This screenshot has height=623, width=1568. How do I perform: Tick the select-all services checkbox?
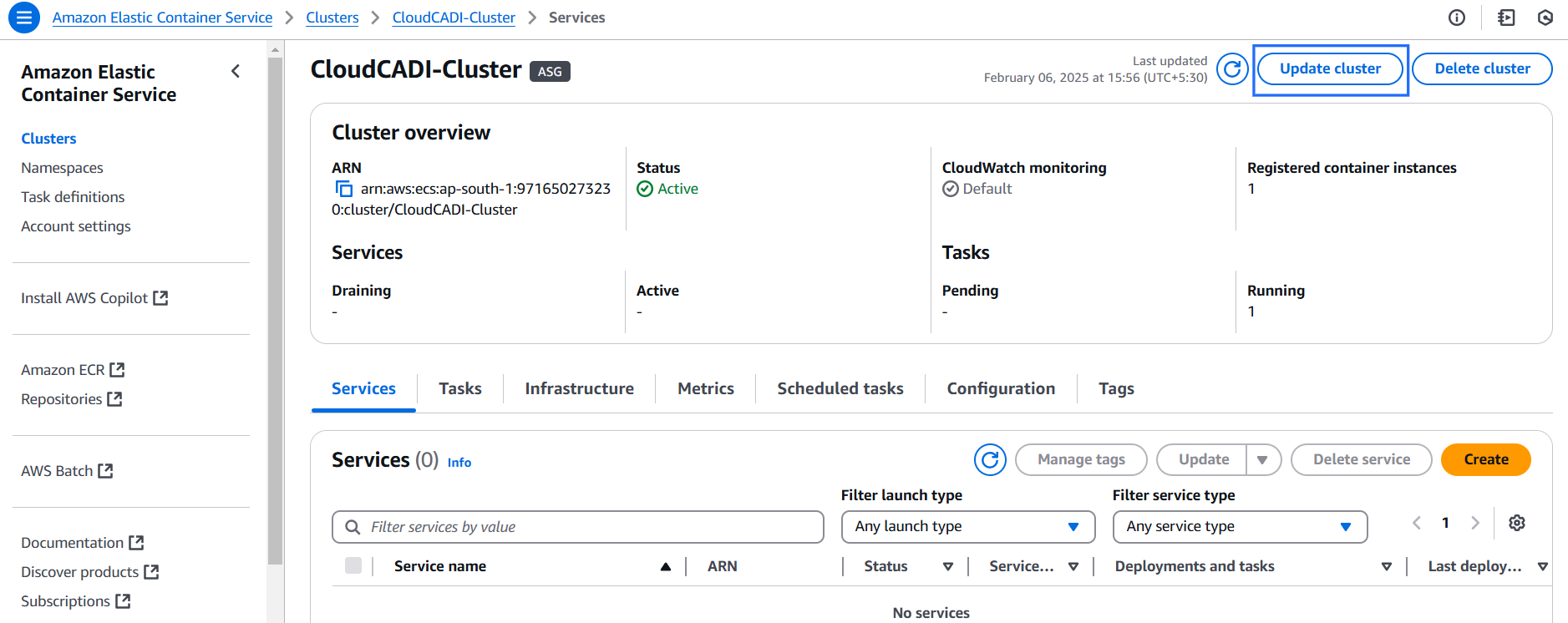[353, 566]
